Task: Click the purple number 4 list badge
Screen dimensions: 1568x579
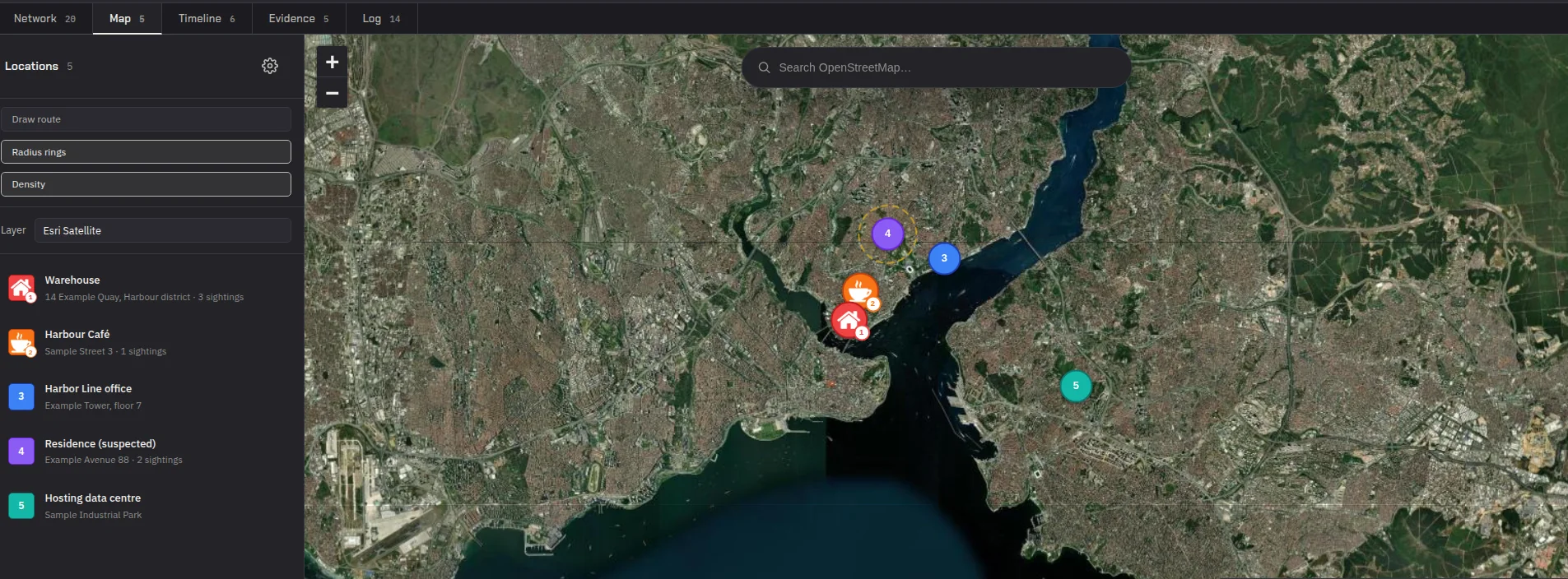Action: (x=21, y=451)
